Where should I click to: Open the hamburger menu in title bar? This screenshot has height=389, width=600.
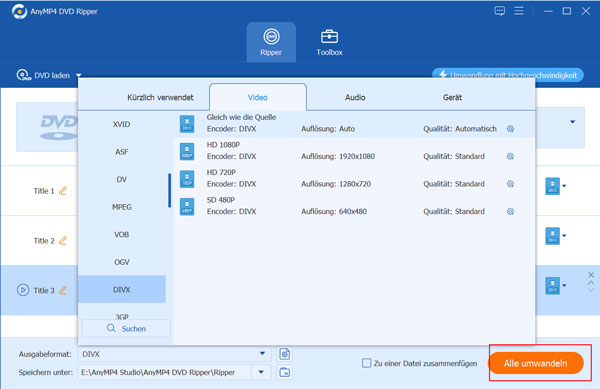[519, 11]
